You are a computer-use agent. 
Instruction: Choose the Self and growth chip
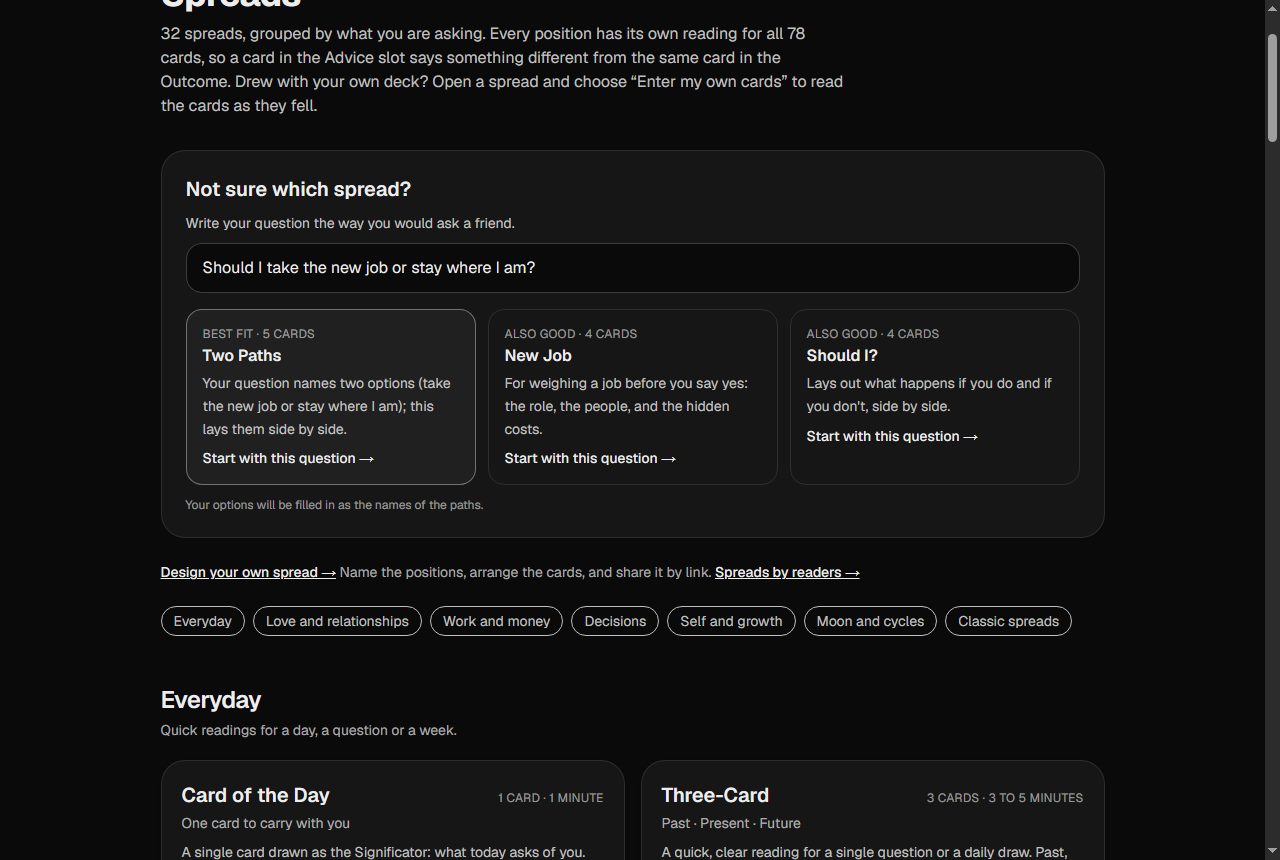click(731, 621)
